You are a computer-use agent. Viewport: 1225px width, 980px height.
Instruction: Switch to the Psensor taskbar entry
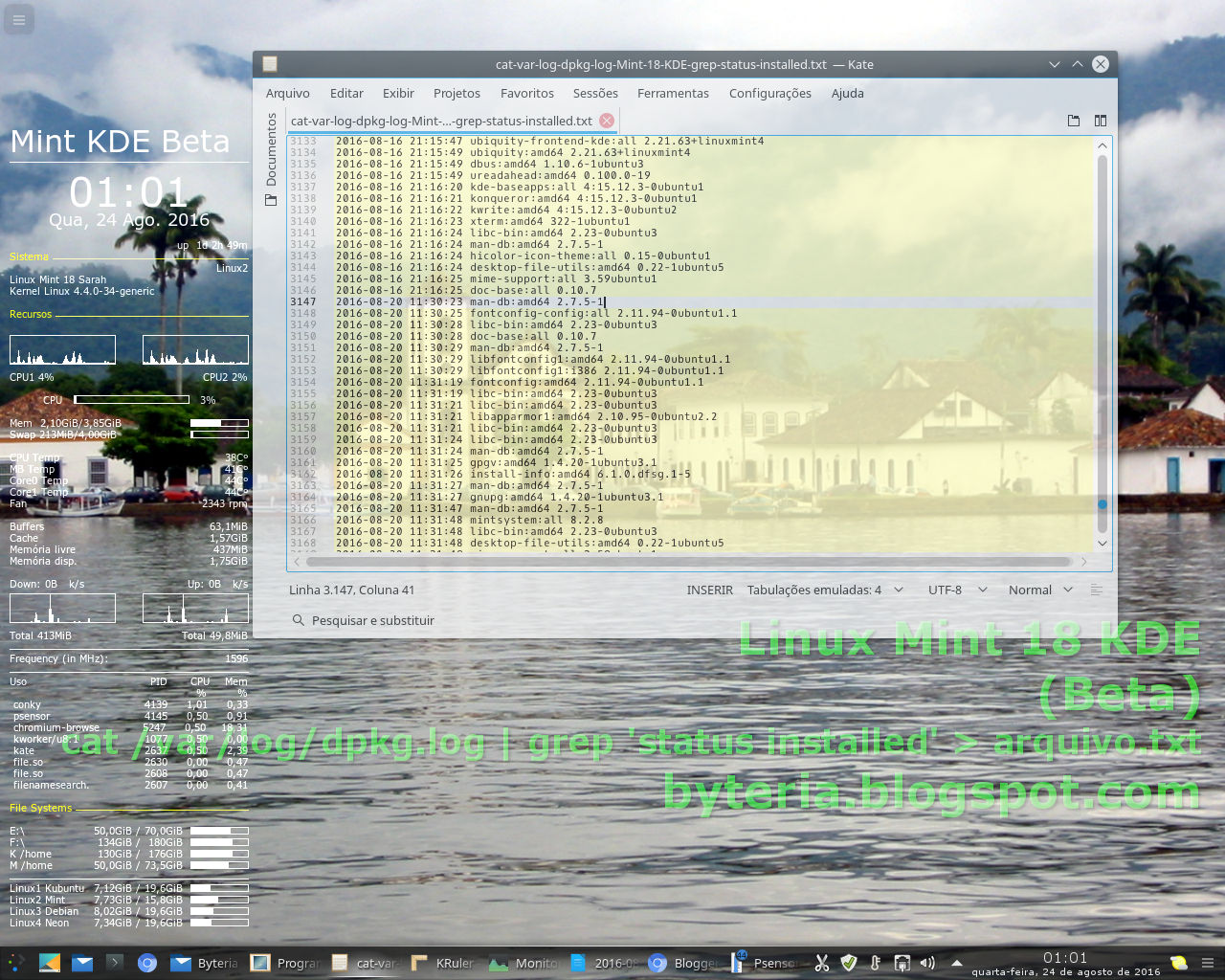[763, 963]
